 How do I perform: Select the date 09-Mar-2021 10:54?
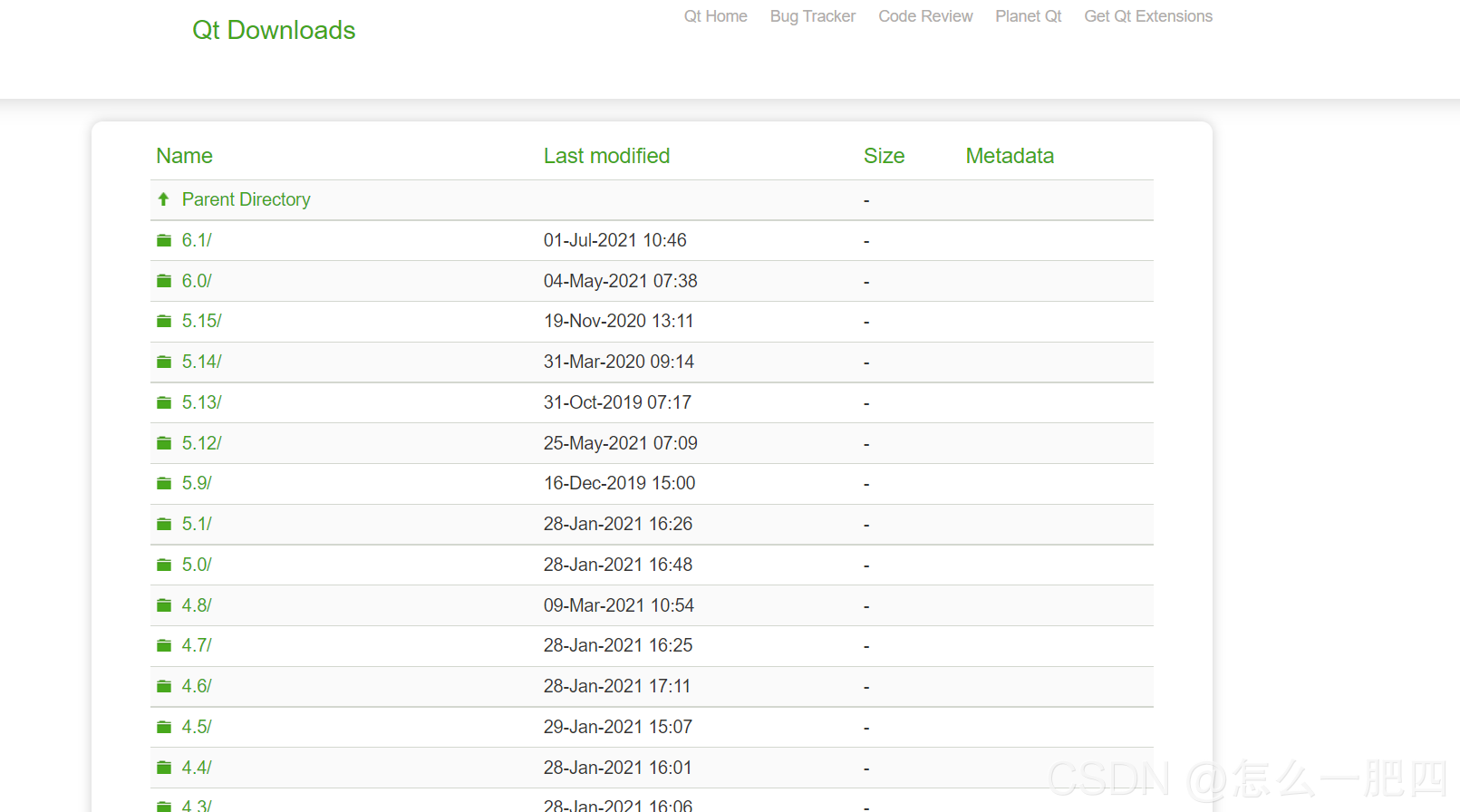[619, 605]
